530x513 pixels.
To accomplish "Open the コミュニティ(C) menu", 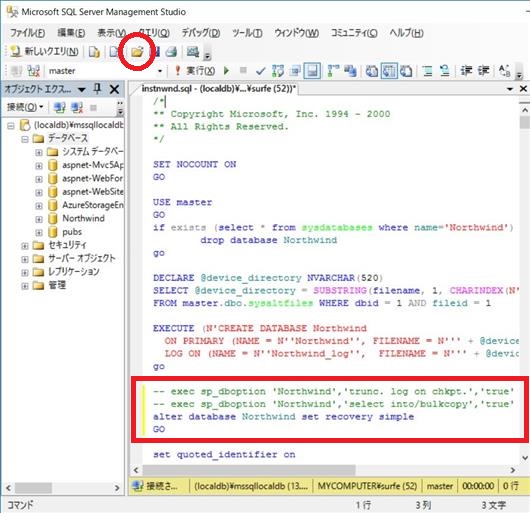I will pyautogui.click(x=354, y=33).
